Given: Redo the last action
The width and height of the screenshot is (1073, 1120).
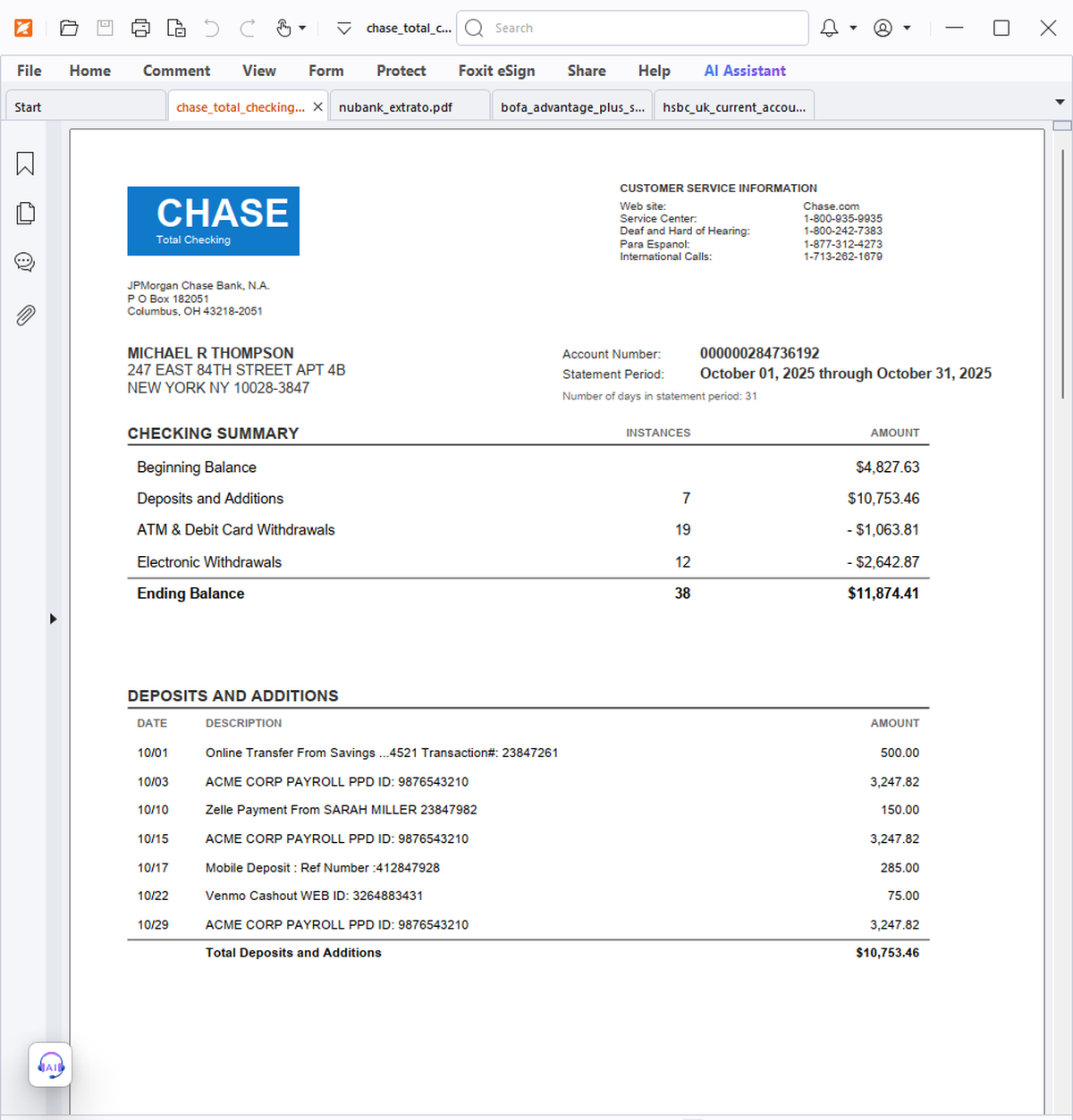Looking at the screenshot, I should pos(248,28).
